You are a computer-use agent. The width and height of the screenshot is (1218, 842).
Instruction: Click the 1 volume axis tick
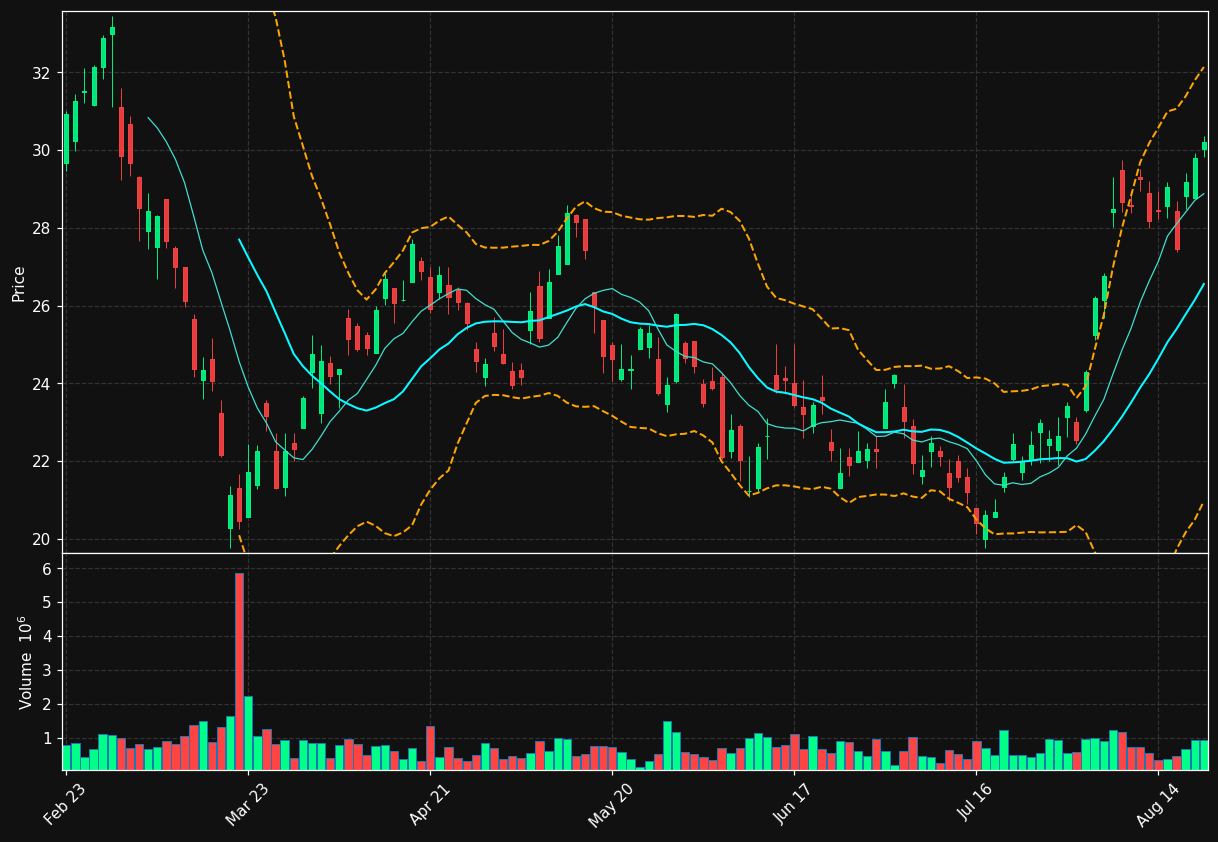[x=46, y=739]
